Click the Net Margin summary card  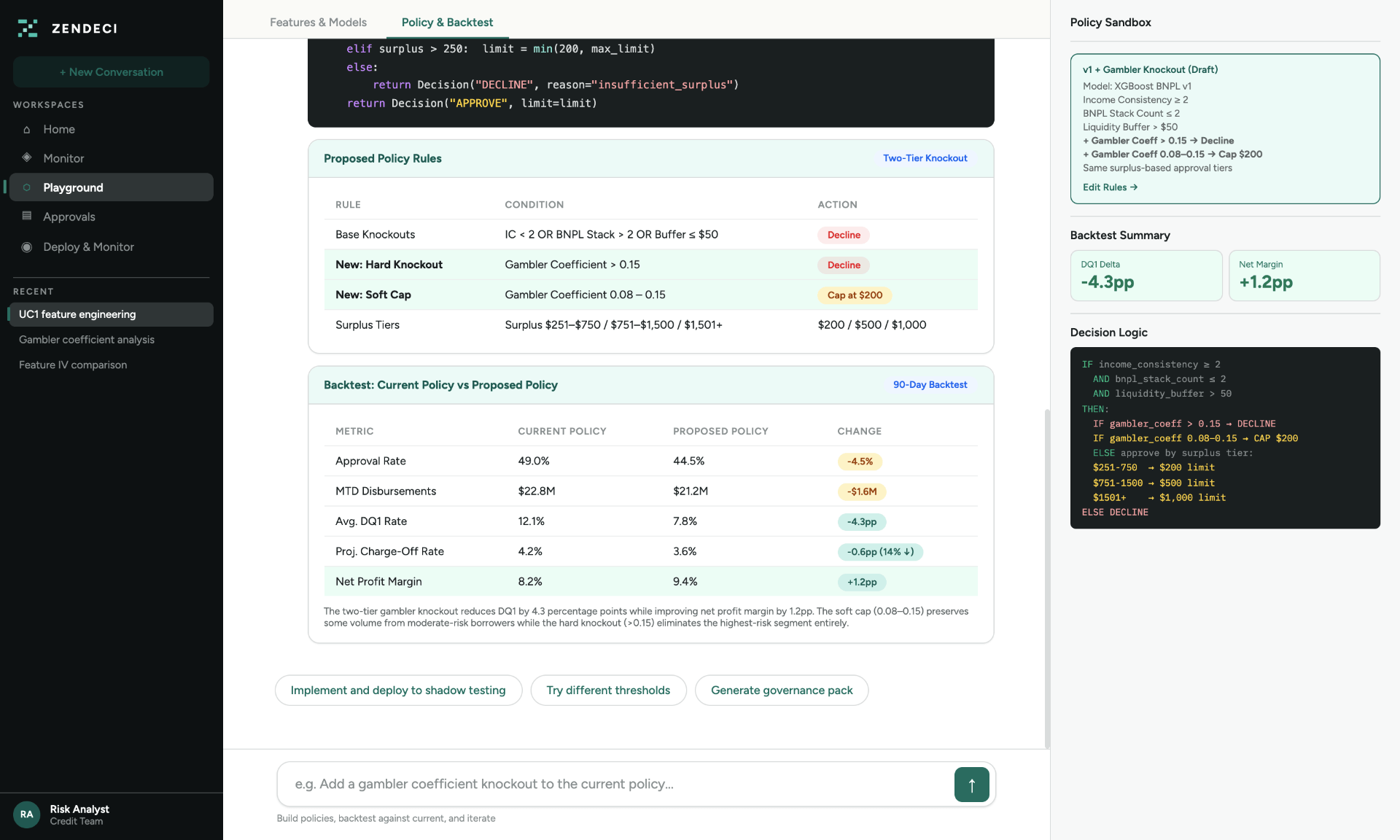[1304, 276]
